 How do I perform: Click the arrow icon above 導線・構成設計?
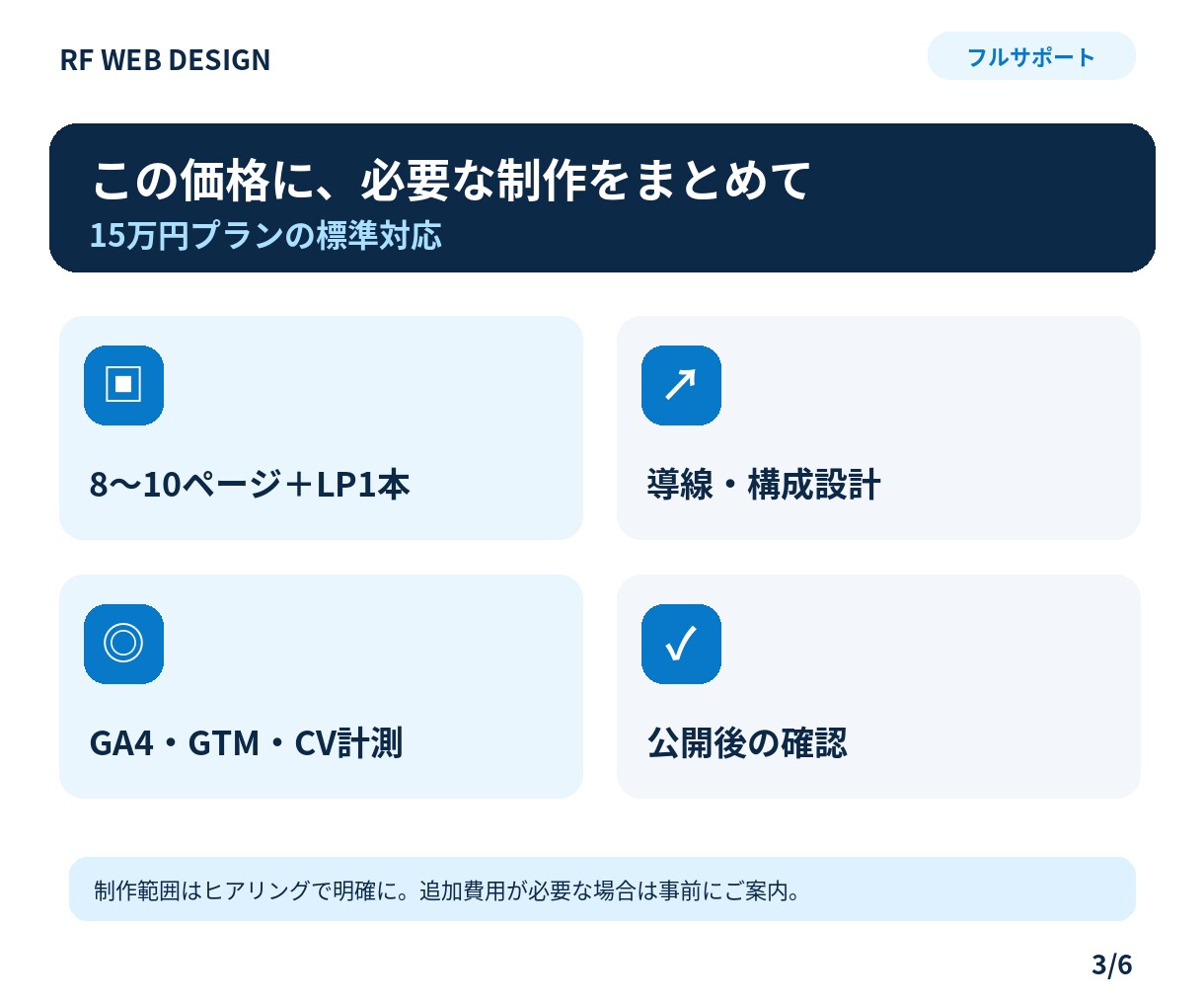pyautogui.click(x=681, y=385)
